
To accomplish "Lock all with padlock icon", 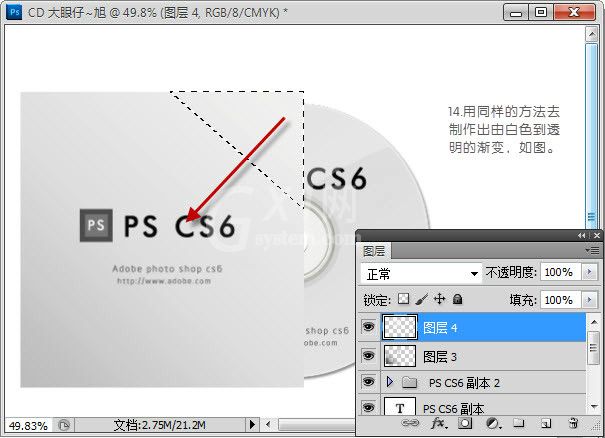I will 458,299.
